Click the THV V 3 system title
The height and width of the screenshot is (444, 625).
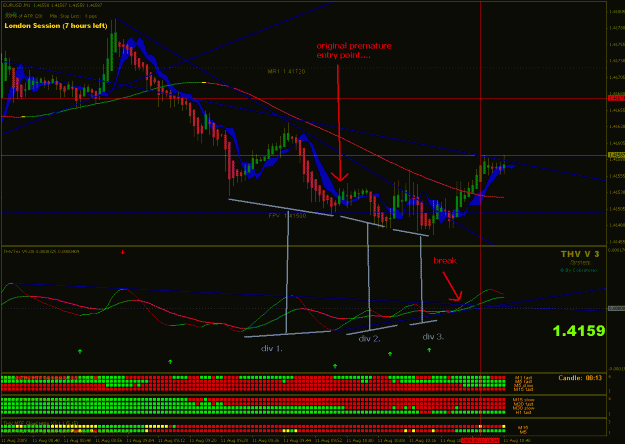[580, 254]
